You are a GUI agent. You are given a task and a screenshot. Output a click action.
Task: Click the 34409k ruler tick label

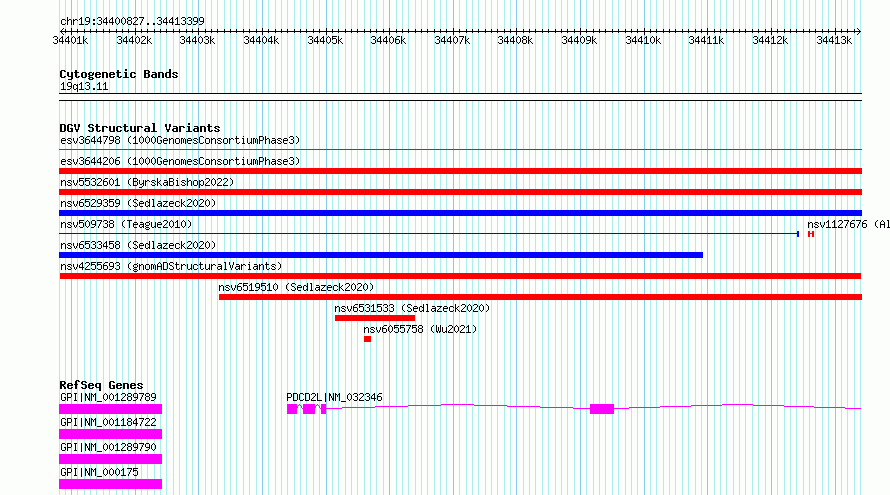(x=580, y=40)
